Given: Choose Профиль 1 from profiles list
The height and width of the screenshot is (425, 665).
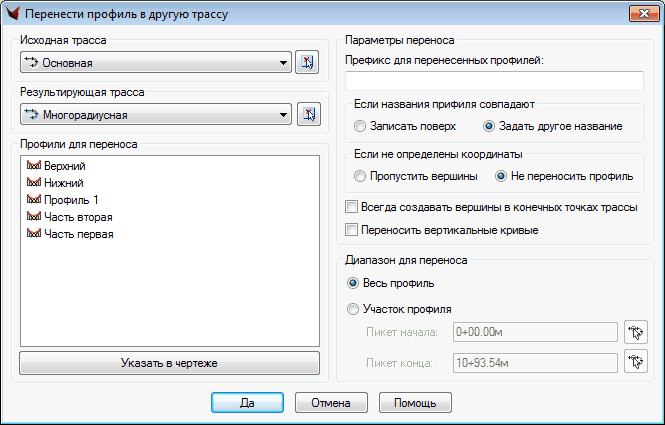Looking at the screenshot, I should pyautogui.click(x=69, y=200).
